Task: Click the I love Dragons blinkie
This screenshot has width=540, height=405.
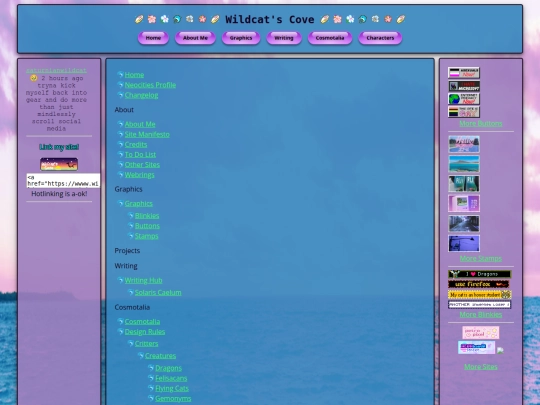Action: click(x=479, y=274)
